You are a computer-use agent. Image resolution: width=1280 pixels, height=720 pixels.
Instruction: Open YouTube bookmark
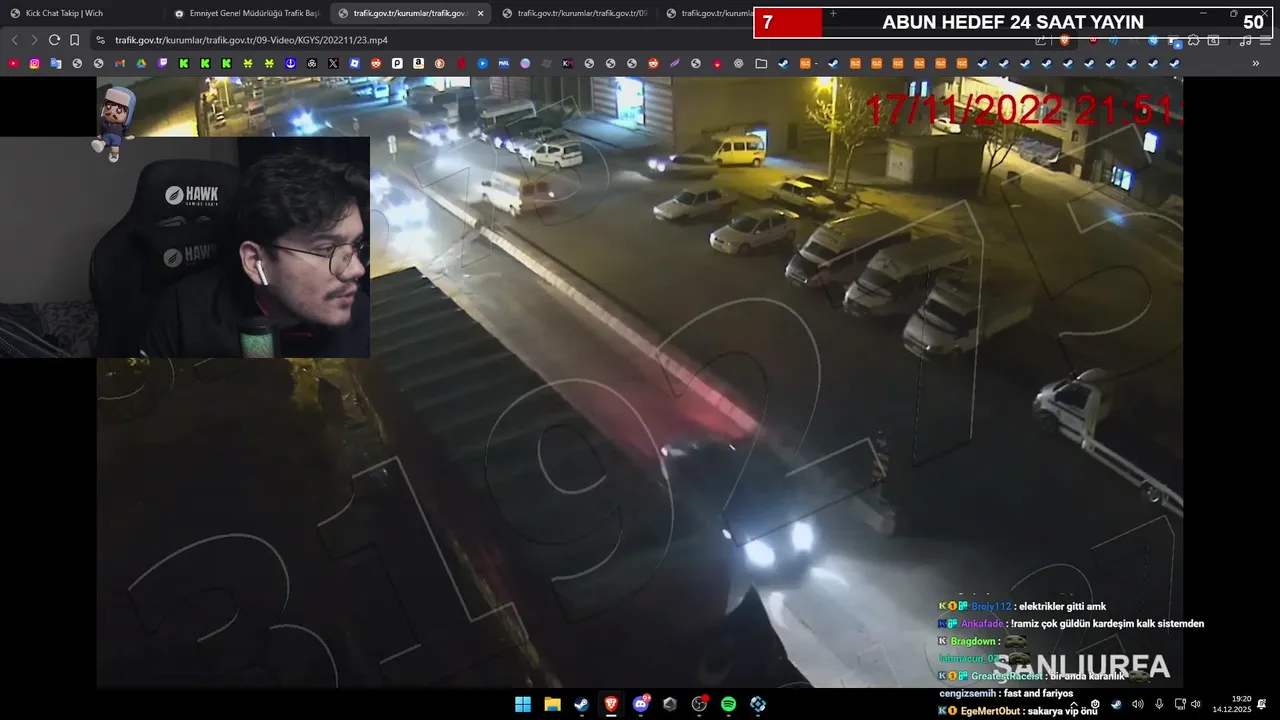13,63
